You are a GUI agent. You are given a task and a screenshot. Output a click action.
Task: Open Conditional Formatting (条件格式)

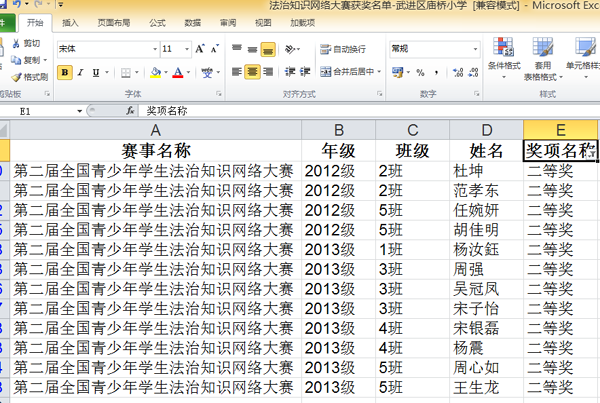[504, 55]
